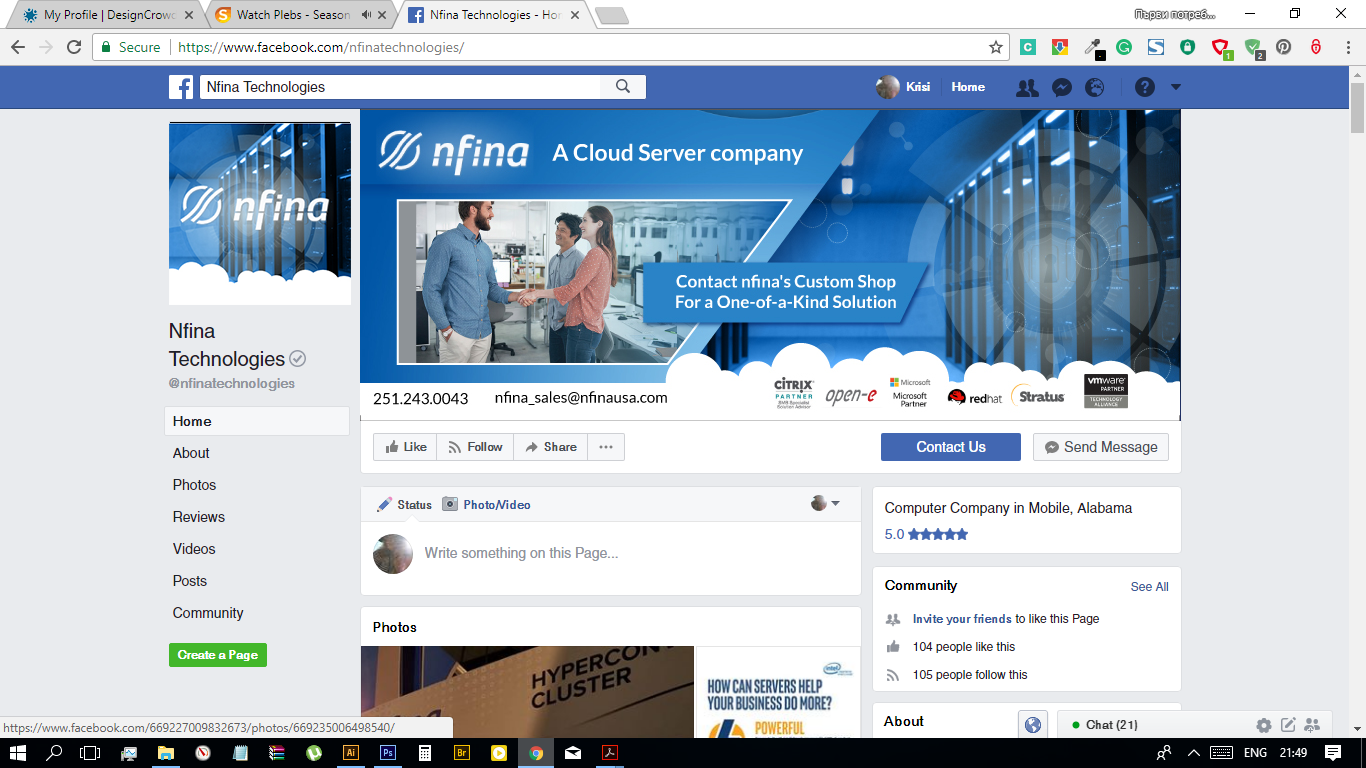Open Facebook friend requests icon

(1027, 87)
